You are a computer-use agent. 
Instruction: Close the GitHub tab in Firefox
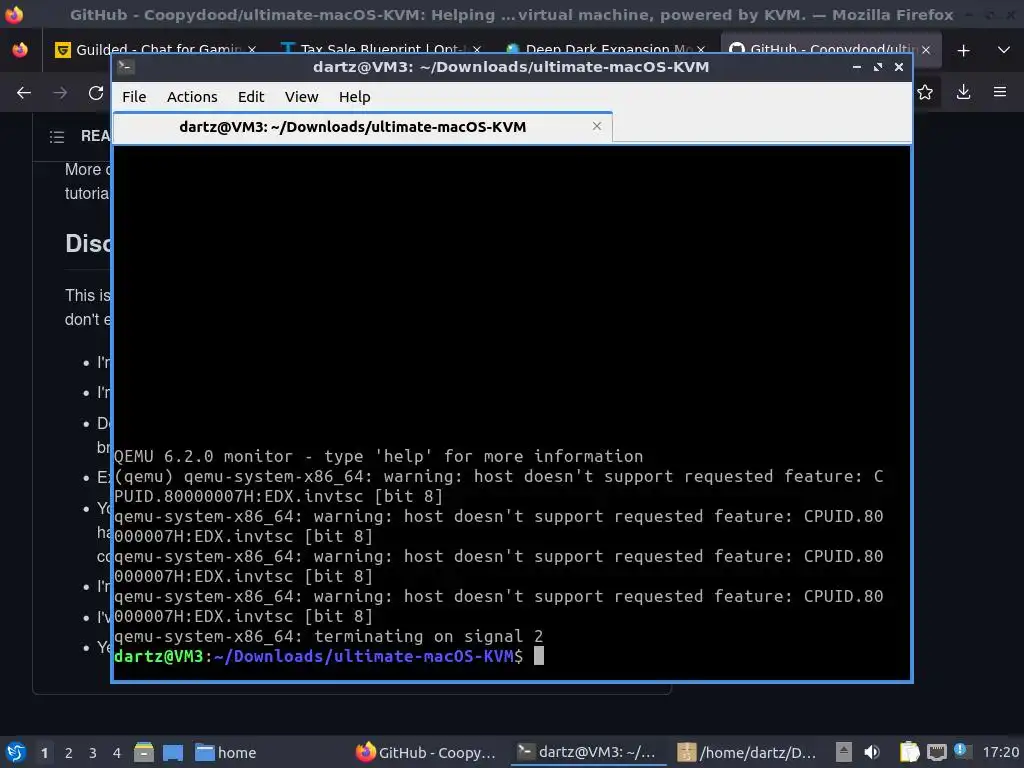coord(926,50)
